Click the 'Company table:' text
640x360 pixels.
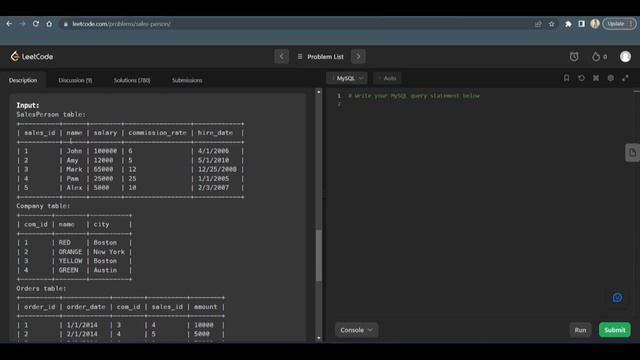[43, 206]
